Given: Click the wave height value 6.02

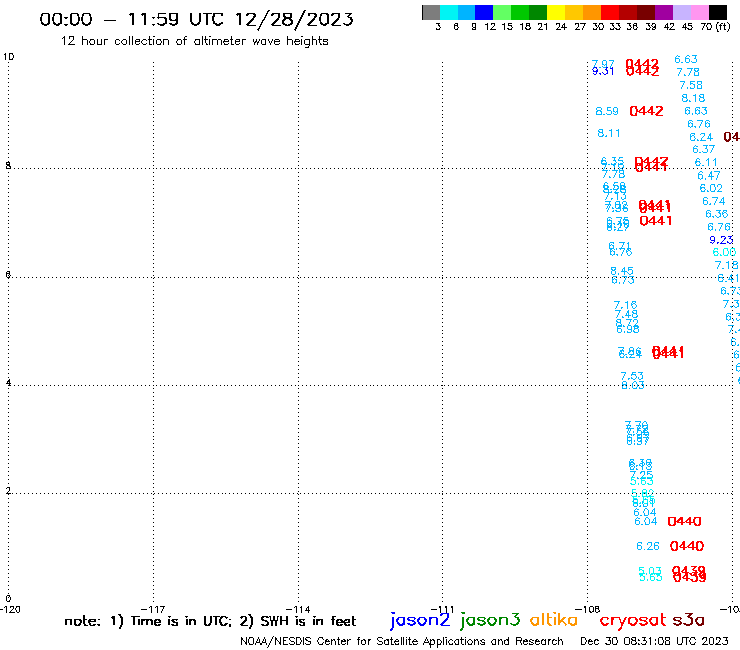Looking at the screenshot, I should (x=711, y=188).
